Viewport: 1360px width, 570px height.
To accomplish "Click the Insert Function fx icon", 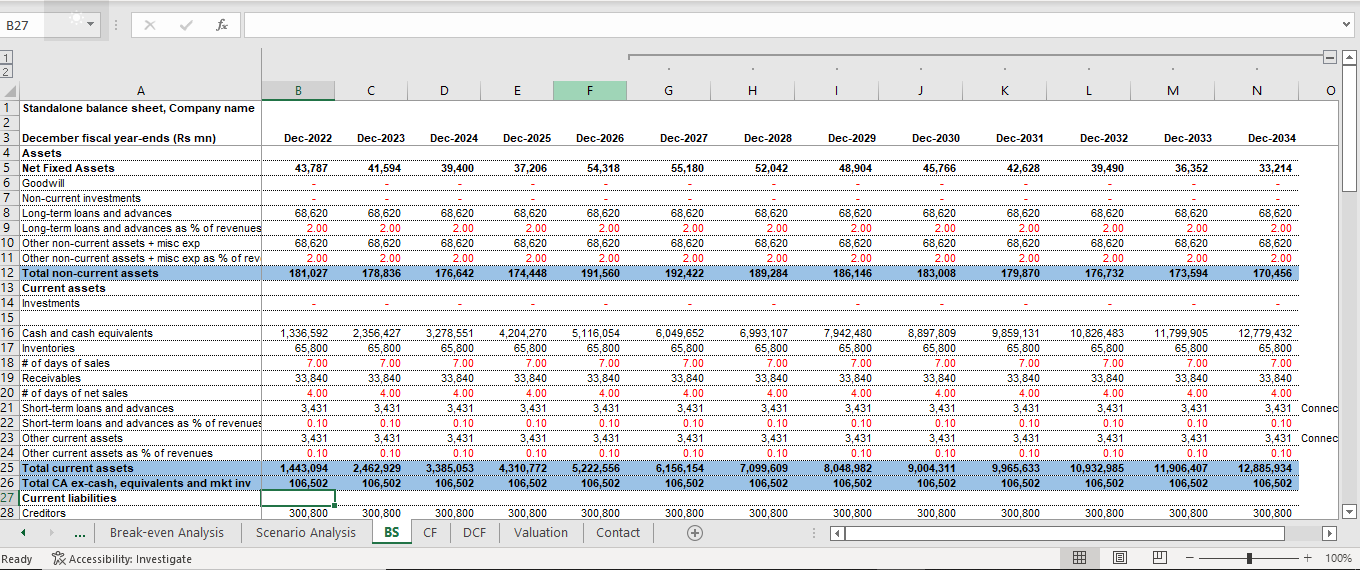I will [222, 24].
